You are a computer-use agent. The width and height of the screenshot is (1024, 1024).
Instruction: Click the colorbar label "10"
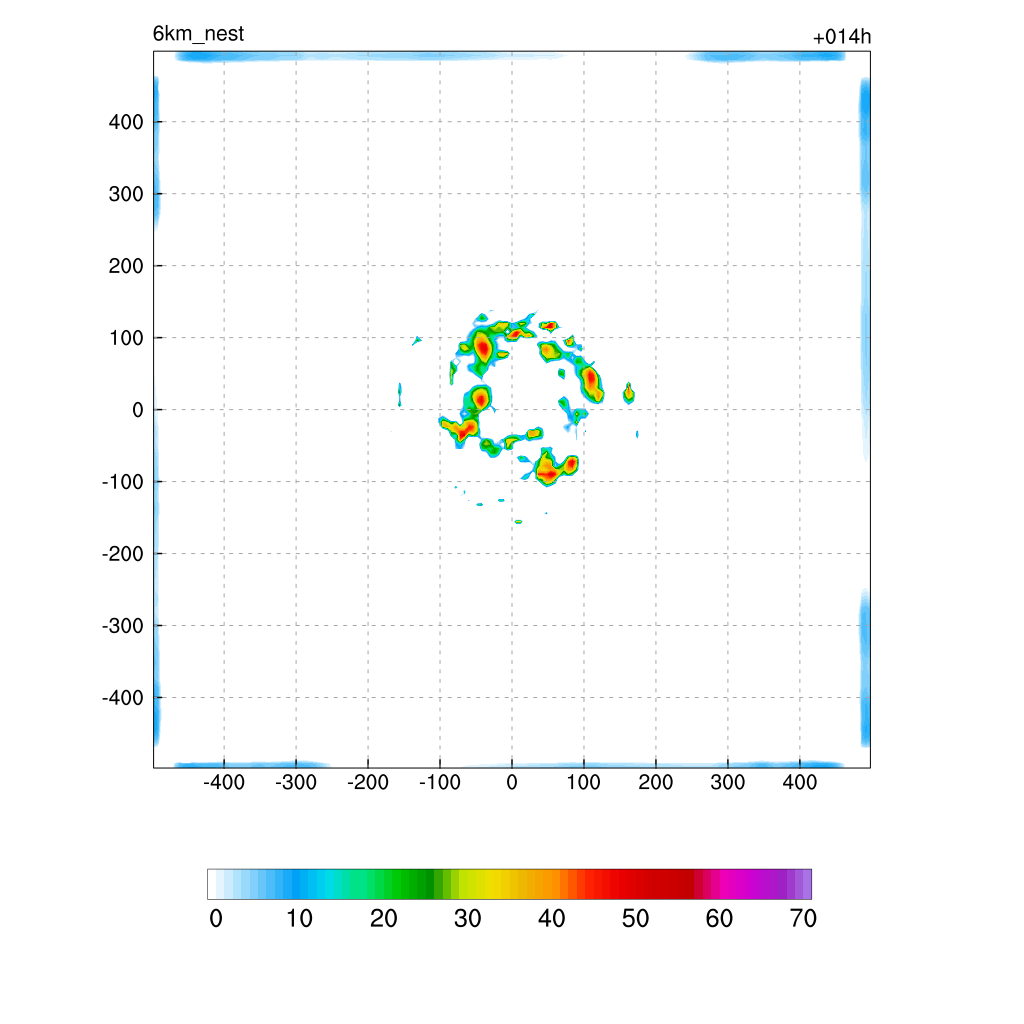tap(299, 919)
